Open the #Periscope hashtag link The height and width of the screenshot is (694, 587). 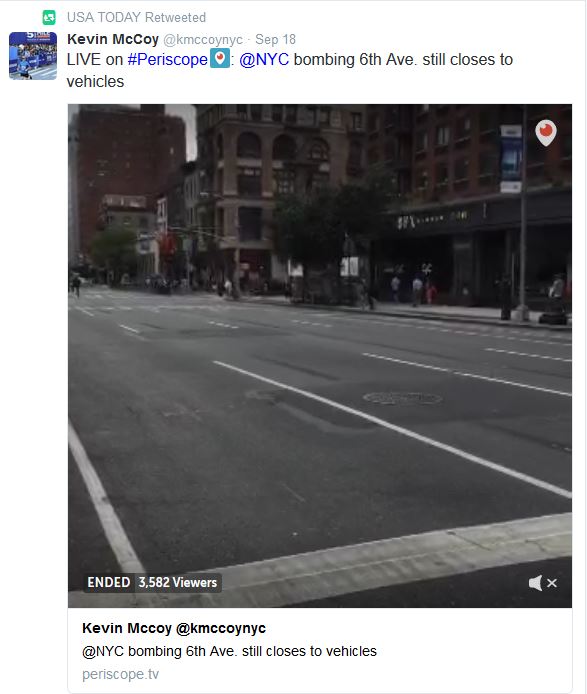coord(167,59)
